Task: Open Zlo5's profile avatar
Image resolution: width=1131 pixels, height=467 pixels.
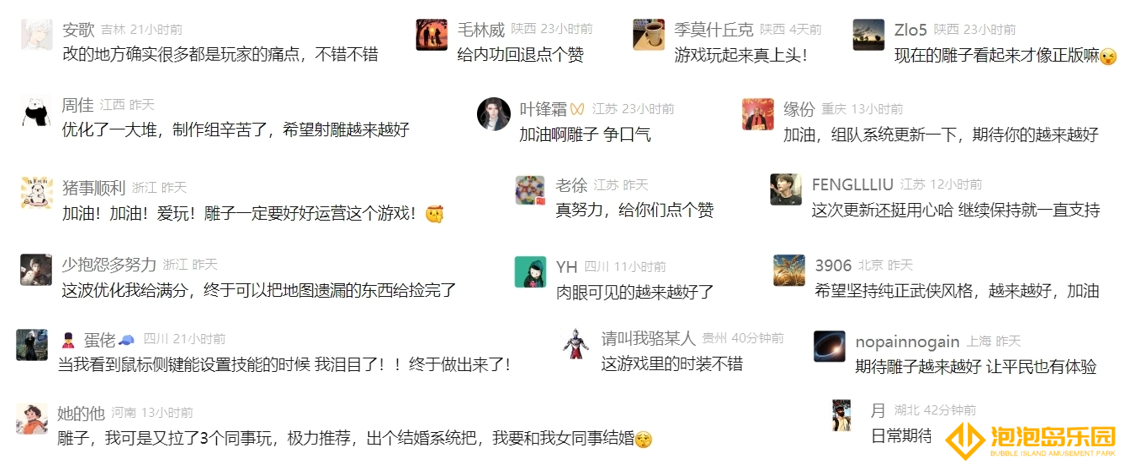Action: [x=868, y=35]
